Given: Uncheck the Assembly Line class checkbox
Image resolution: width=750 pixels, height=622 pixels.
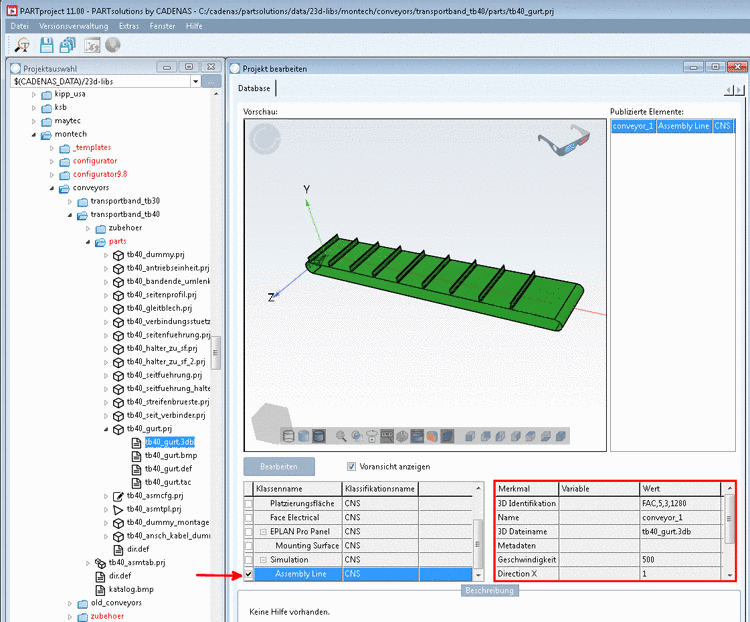Looking at the screenshot, I should click(248, 574).
